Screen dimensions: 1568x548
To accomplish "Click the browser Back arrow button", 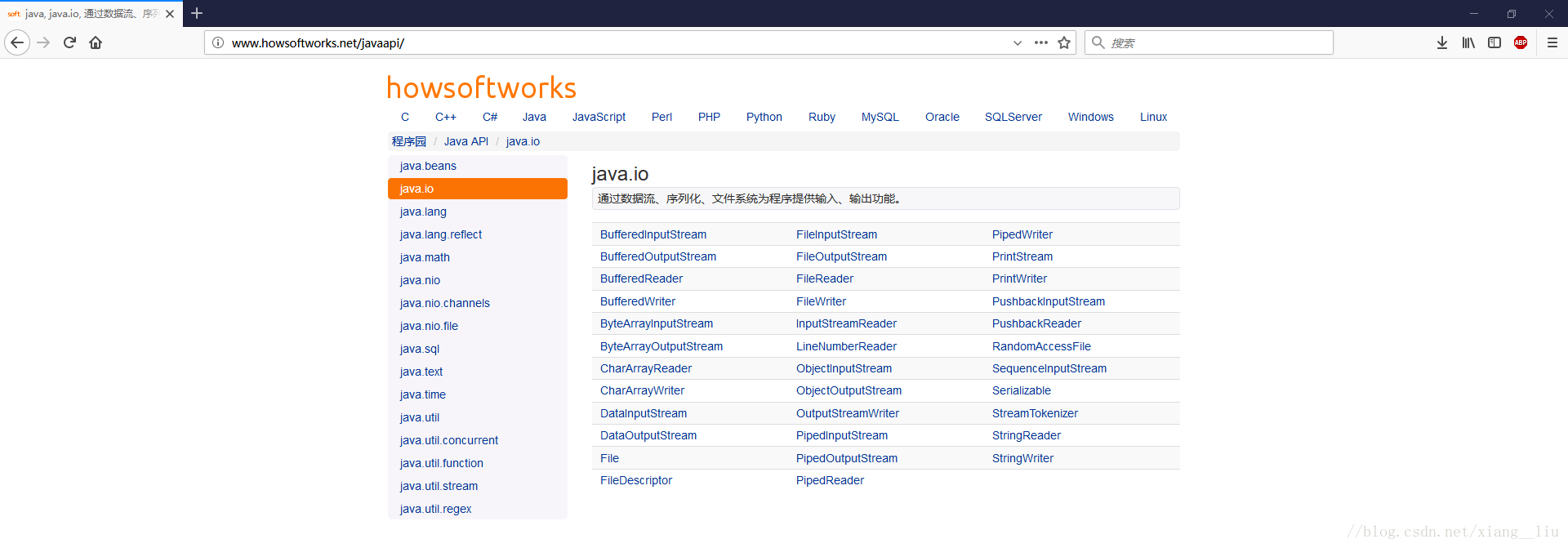I will pyautogui.click(x=17, y=42).
